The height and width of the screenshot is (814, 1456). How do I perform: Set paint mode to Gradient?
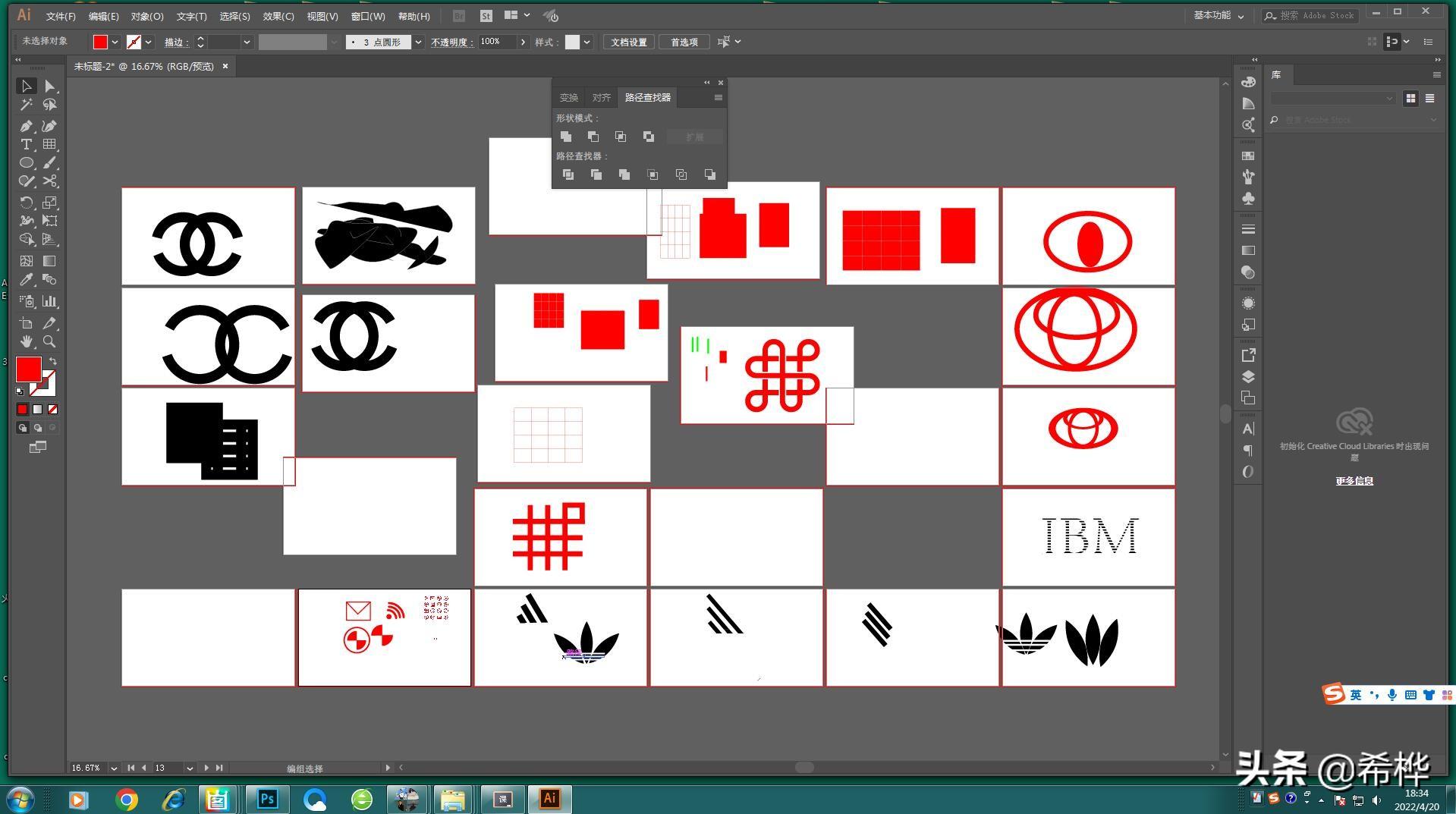tap(37, 409)
